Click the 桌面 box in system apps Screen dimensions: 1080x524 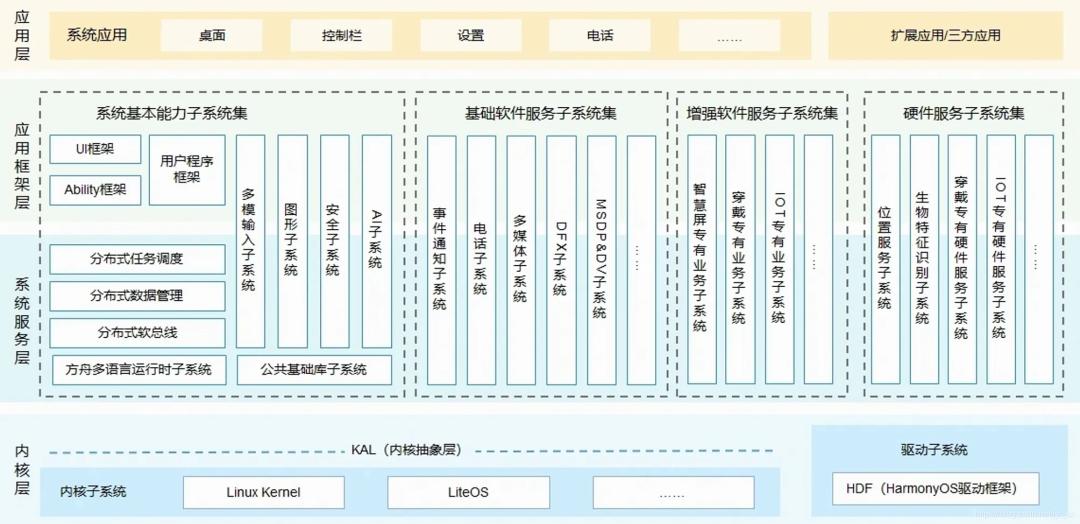coord(211,36)
